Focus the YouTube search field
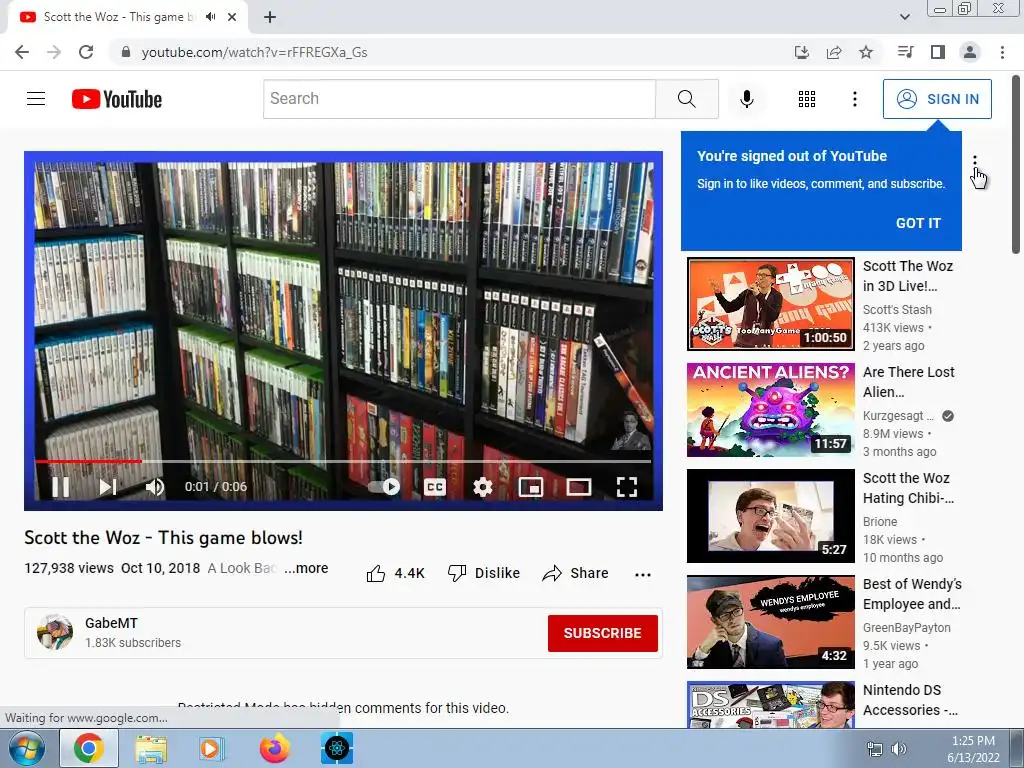 [459, 99]
